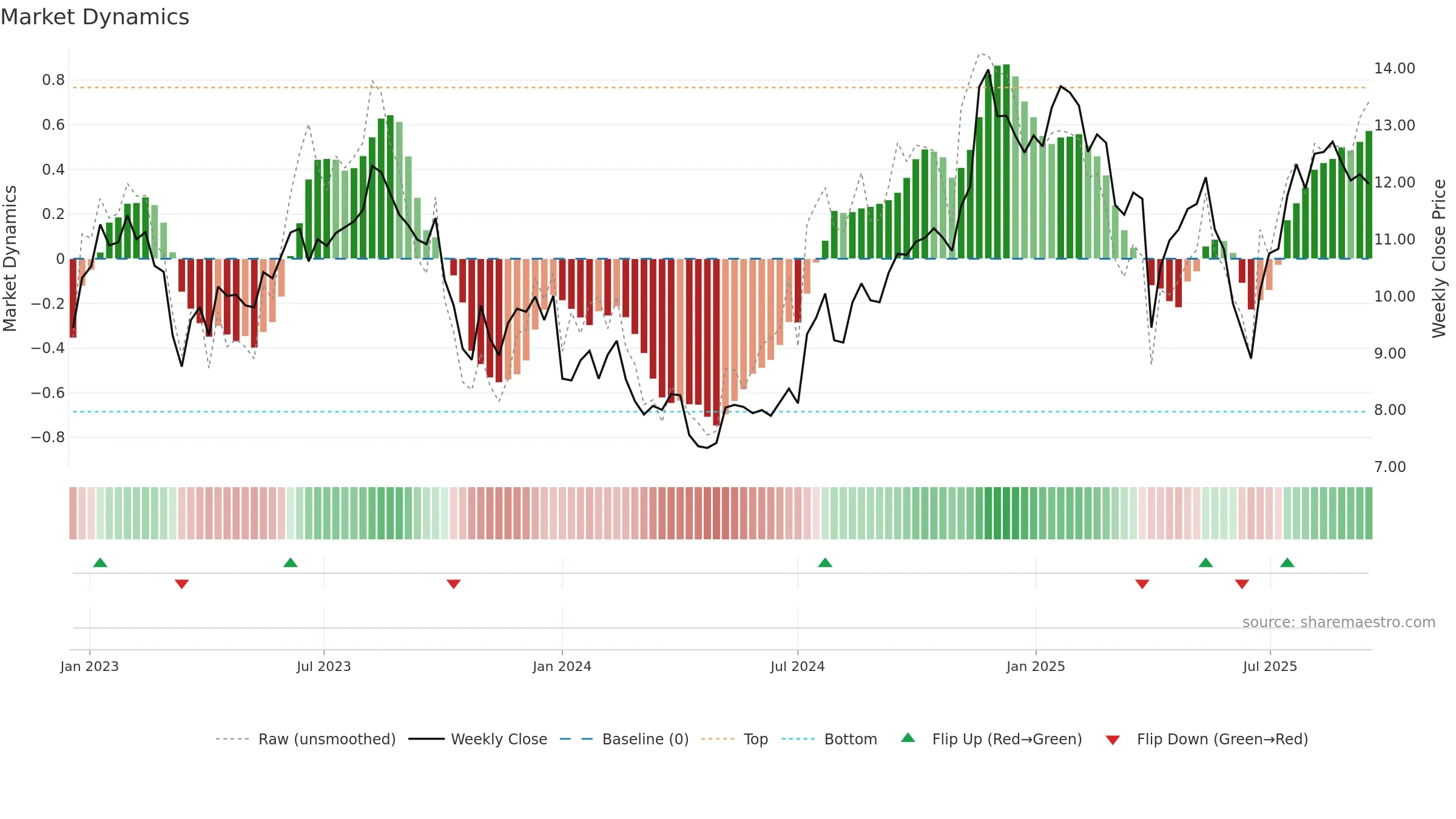Click the −0.2 left axis label
Image resolution: width=1456 pixels, height=819 pixels.
coord(48,303)
